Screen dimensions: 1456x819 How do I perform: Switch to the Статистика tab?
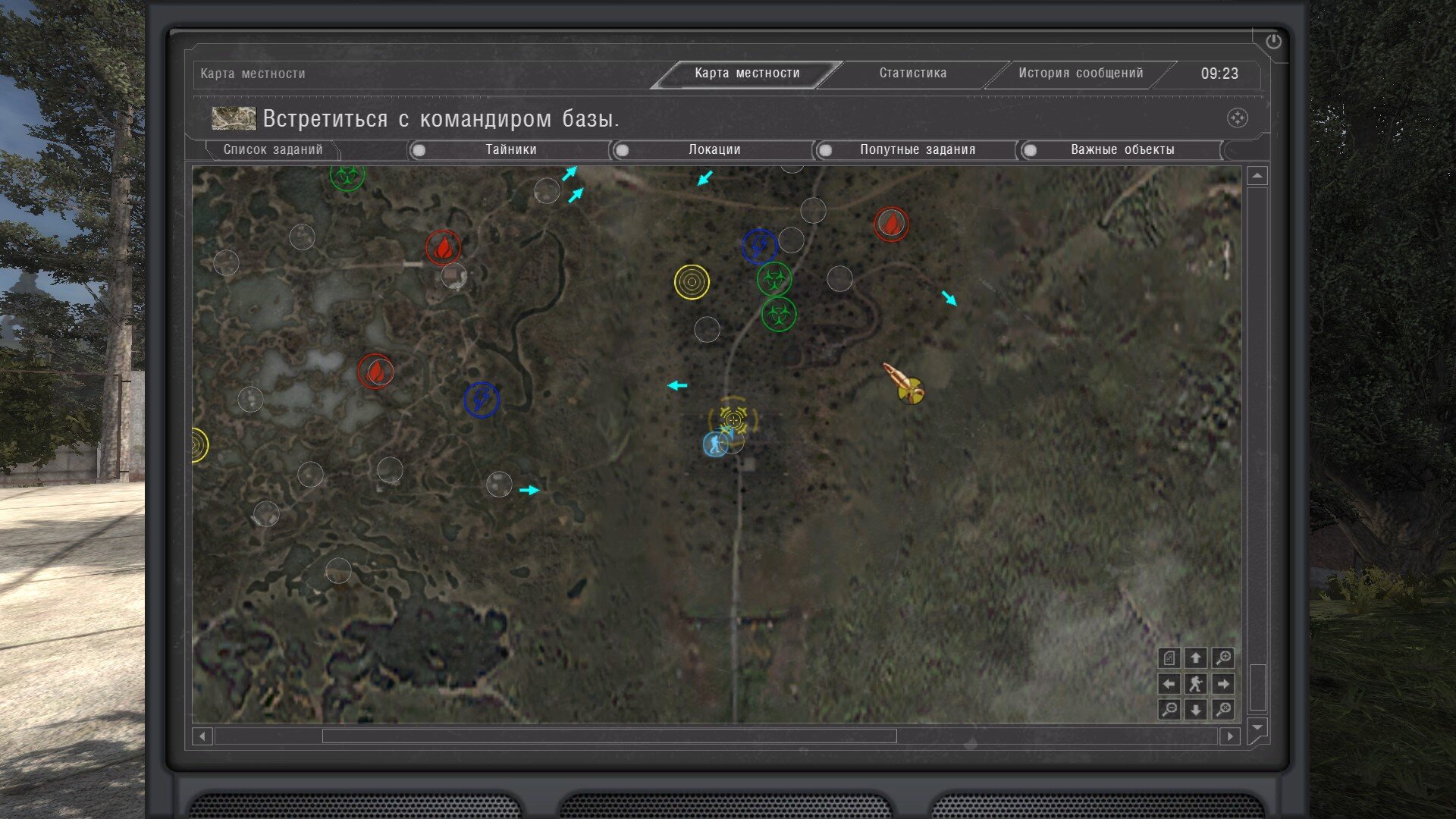[912, 74]
